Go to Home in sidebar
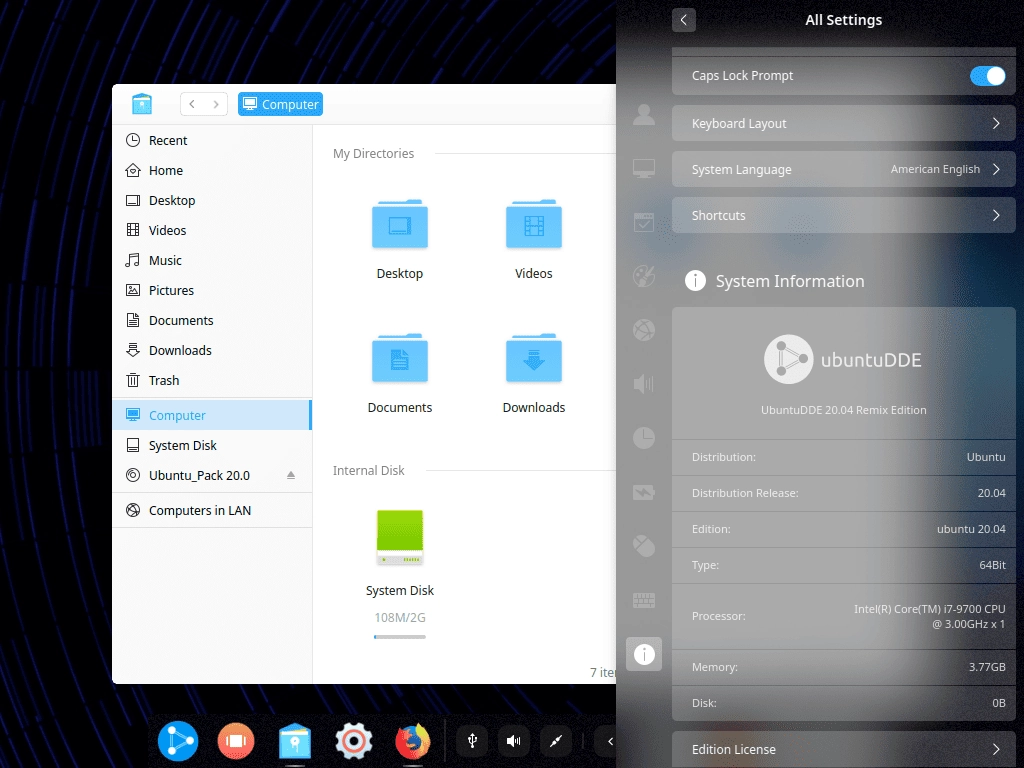 point(212,170)
